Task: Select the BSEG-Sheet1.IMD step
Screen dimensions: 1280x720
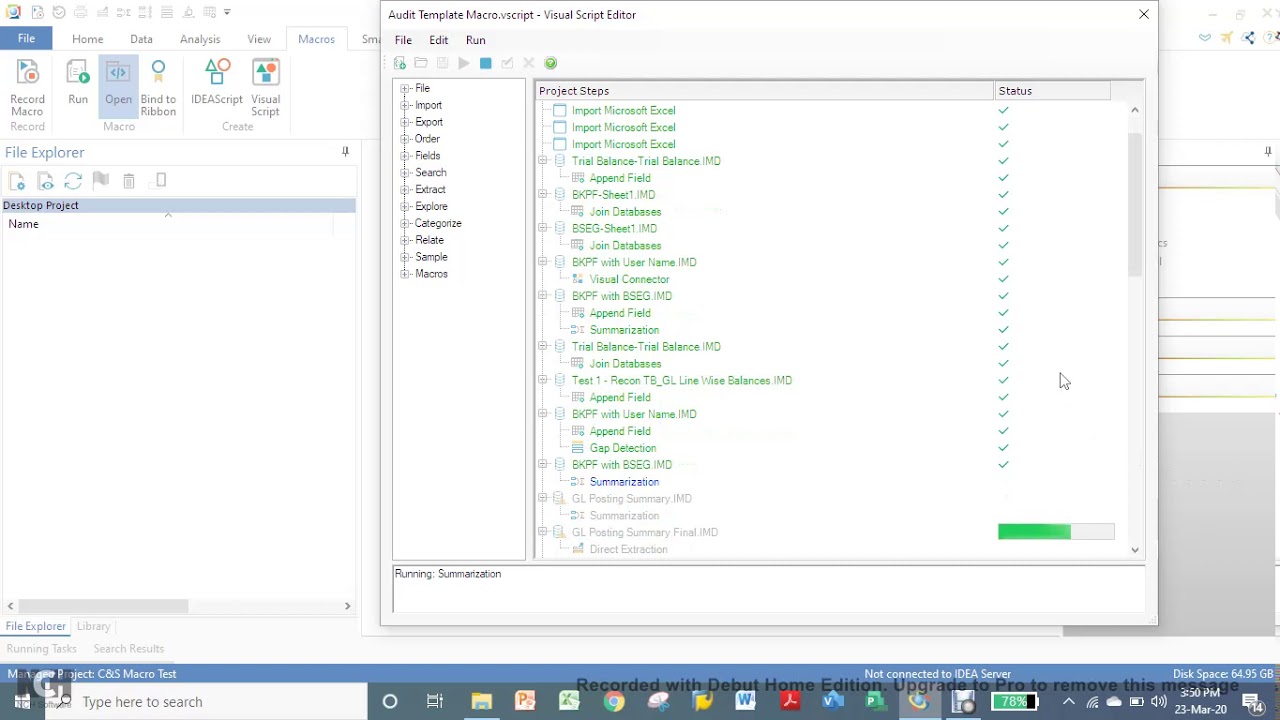Action: click(614, 228)
